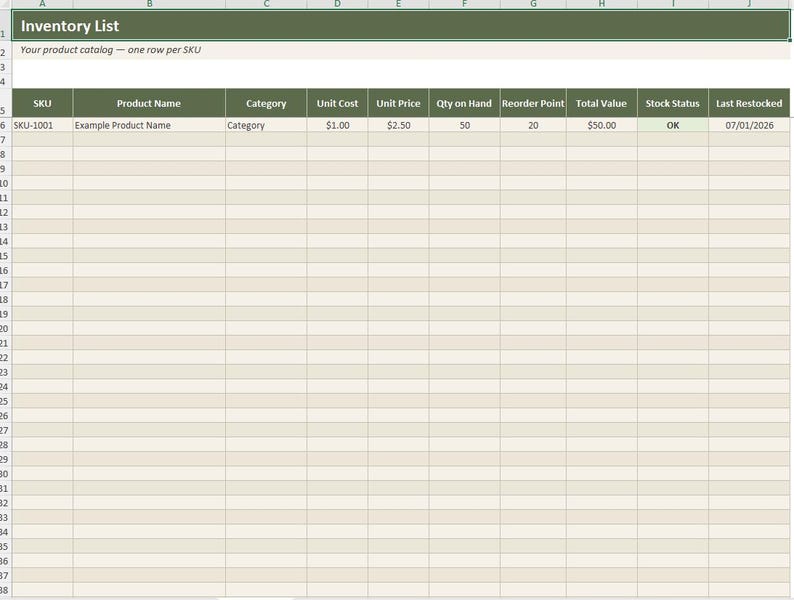Click the reorder point cell showing 20
Viewport: 794px width, 600px height.
click(x=533, y=125)
